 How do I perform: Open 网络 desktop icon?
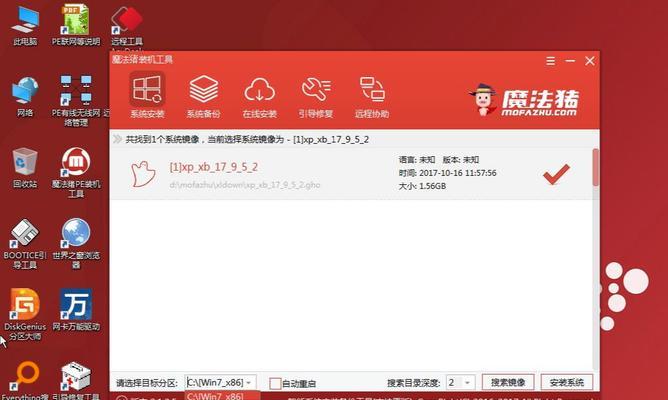[25, 97]
